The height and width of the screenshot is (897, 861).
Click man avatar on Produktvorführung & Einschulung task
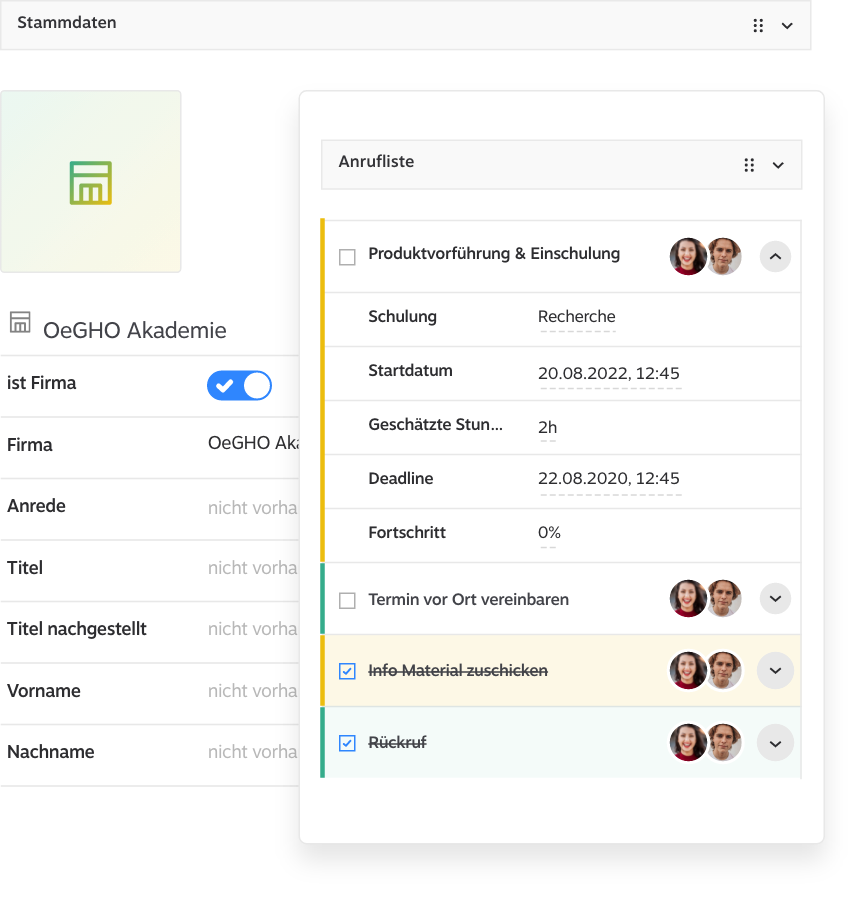tap(724, 256)
